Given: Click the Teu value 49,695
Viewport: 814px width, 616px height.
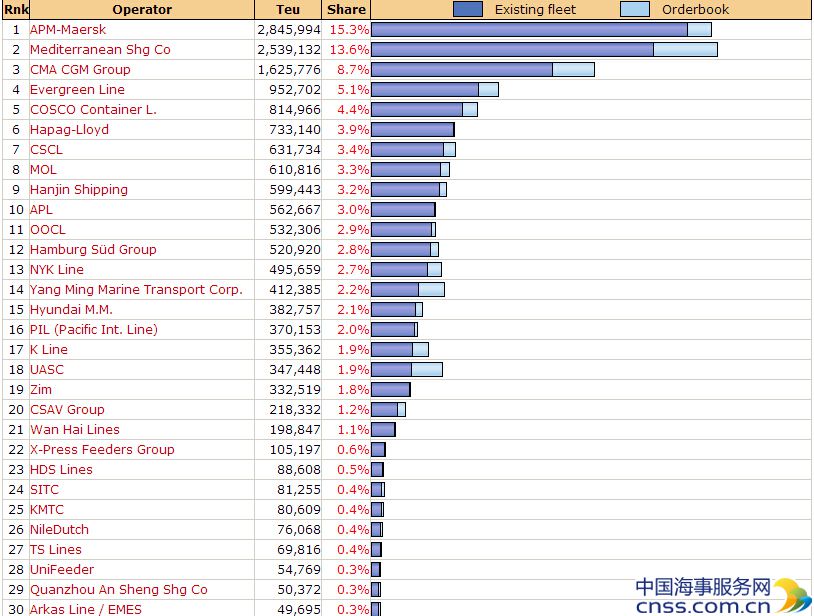Looking at the screenshot, I should pyautogui.click(x=299, y=610).
